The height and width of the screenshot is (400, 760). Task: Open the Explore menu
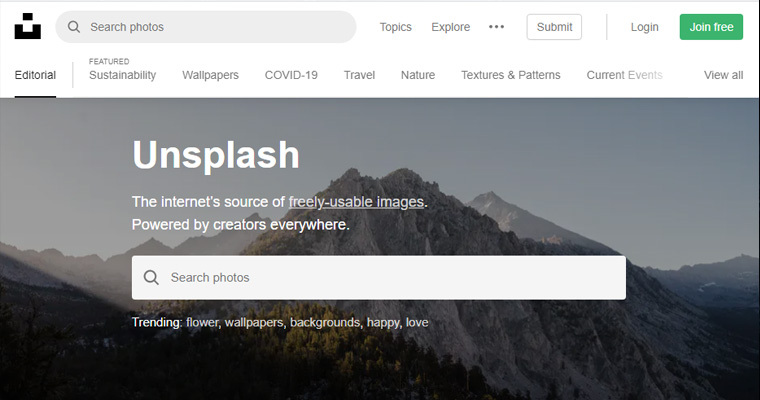(451, 27)
